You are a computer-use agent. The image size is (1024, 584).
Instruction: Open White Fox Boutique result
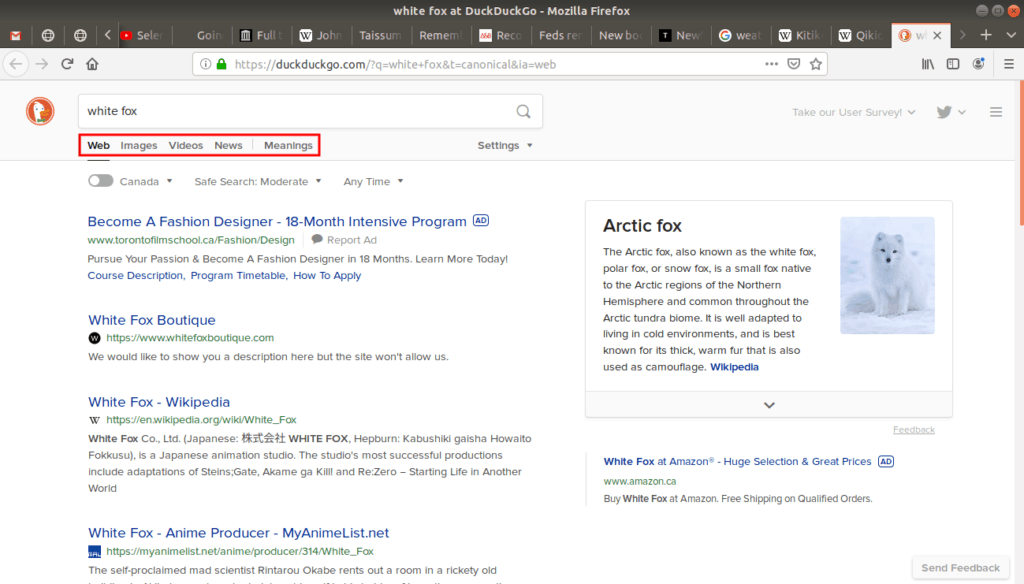(x=152, y=319)
